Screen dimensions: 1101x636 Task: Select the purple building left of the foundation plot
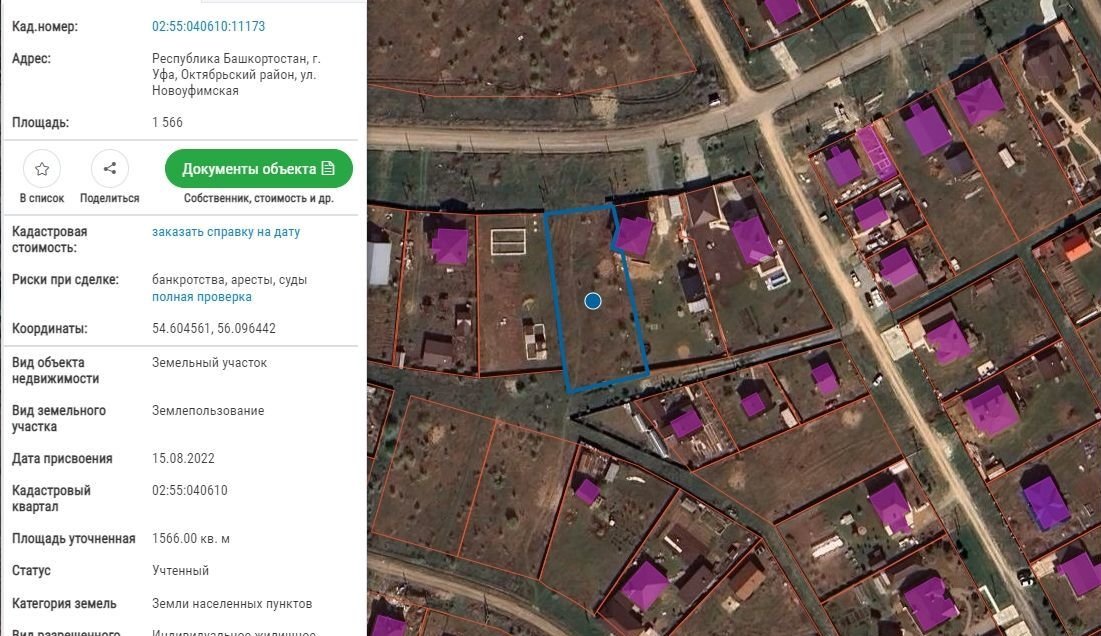[450, 245]
